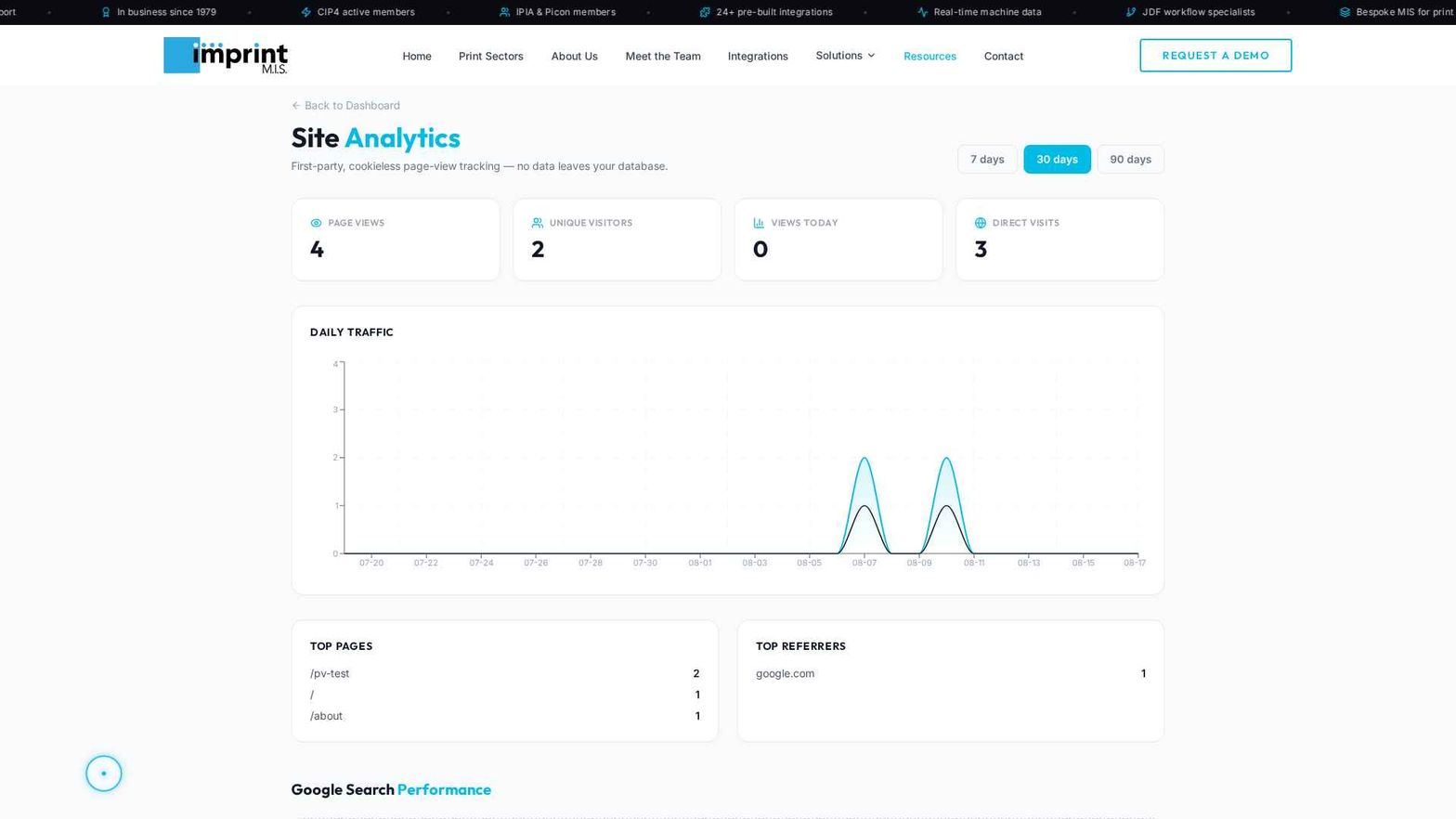Click the users icon beside Unique Visitors
Image resolution: width=1456 pixels, height=819 pixels.
pyautogui.click(x=537, y=223)
